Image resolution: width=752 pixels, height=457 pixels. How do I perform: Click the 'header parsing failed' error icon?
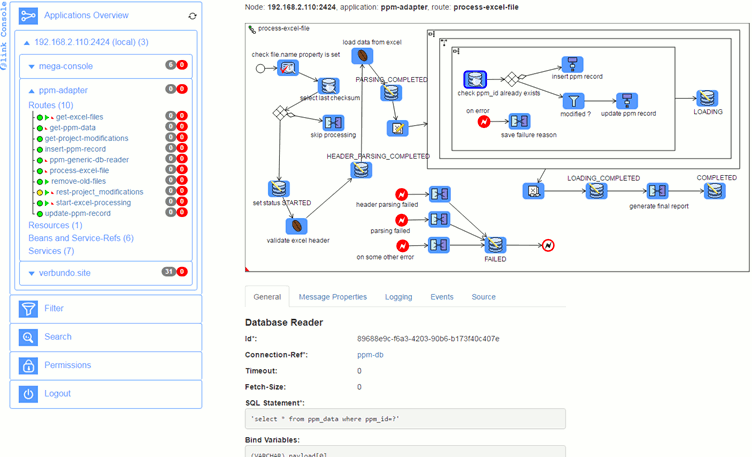point(401,193)
